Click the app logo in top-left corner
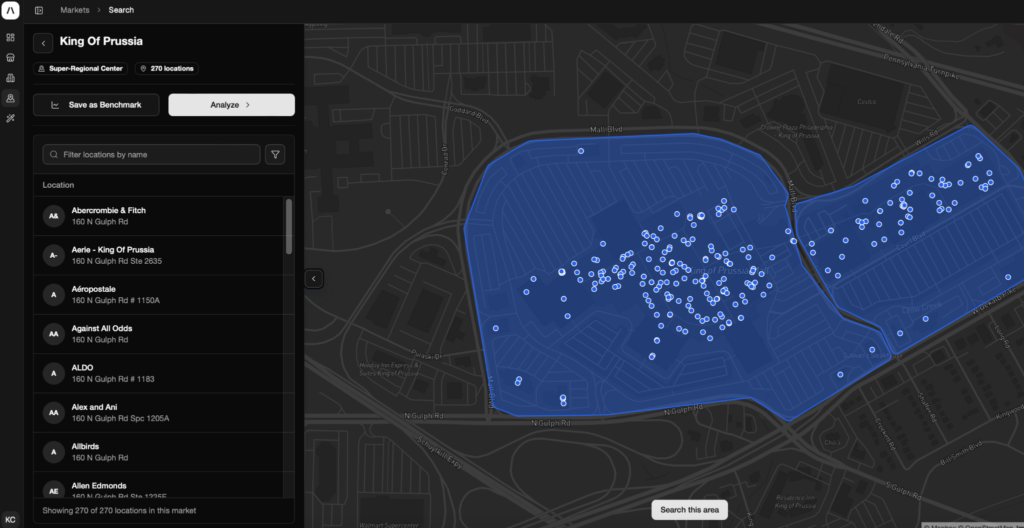Image resolution: width=1024 pixels, height=528 pixels. [x=11, y=10]
